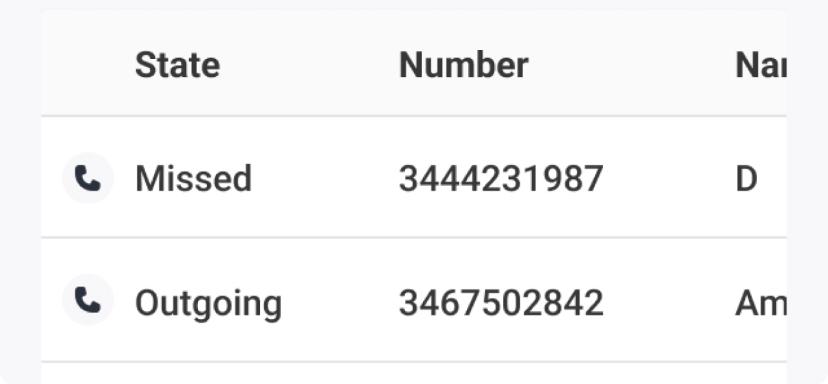
Task: Select the Outgoing state label
Action: click(x=209, y=303)
